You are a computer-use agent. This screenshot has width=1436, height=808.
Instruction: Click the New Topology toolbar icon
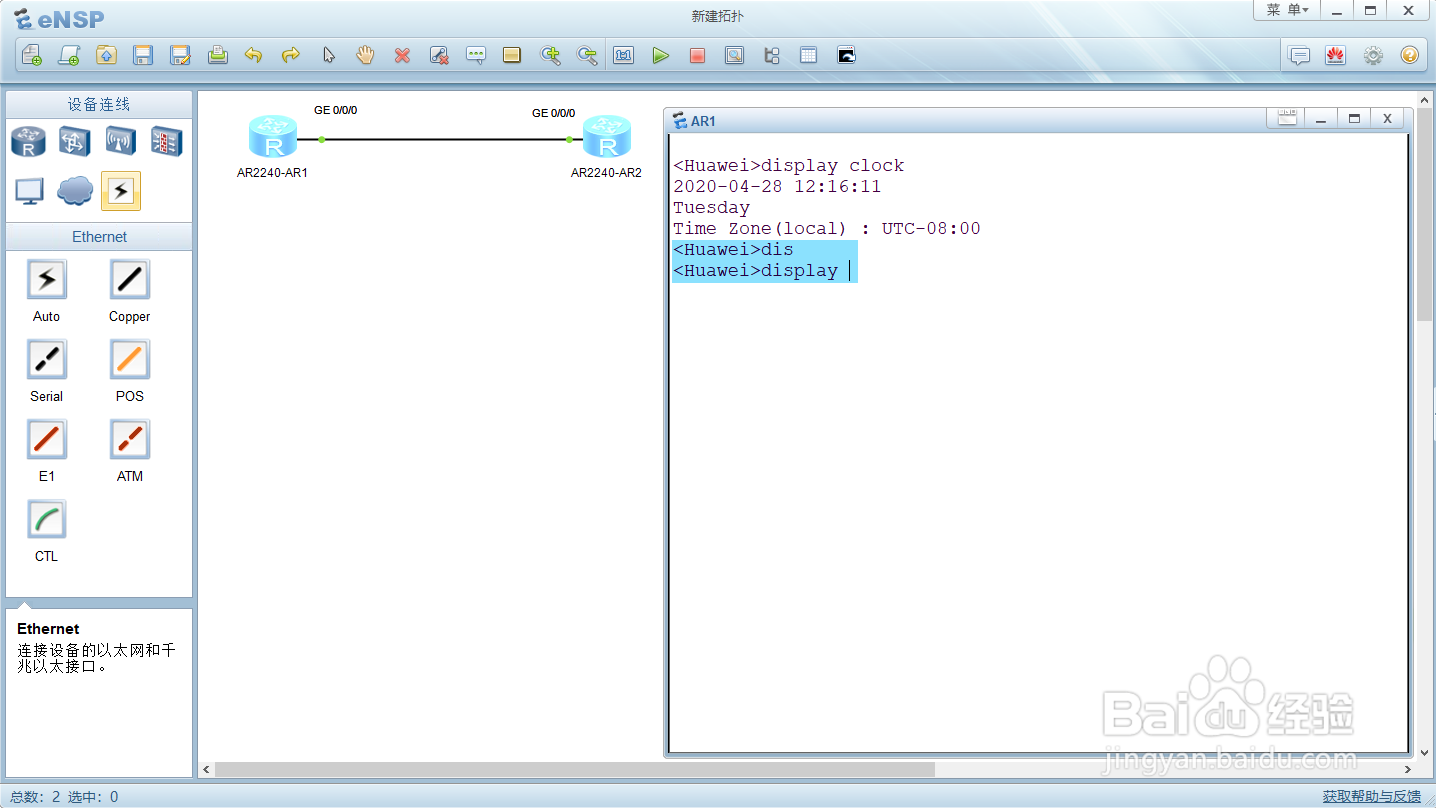click(x=32, y=55)
